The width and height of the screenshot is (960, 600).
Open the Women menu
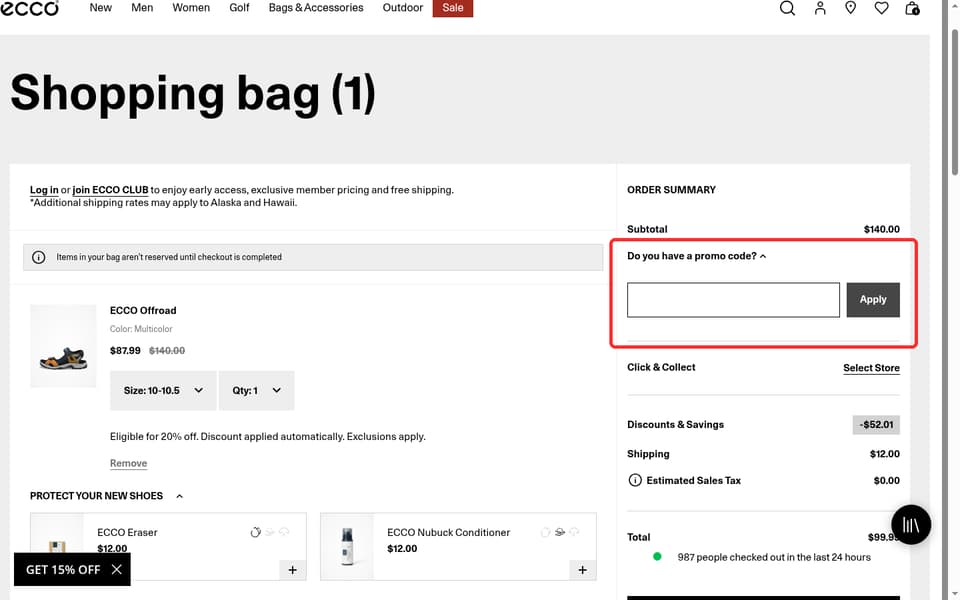tap(191, 8)
